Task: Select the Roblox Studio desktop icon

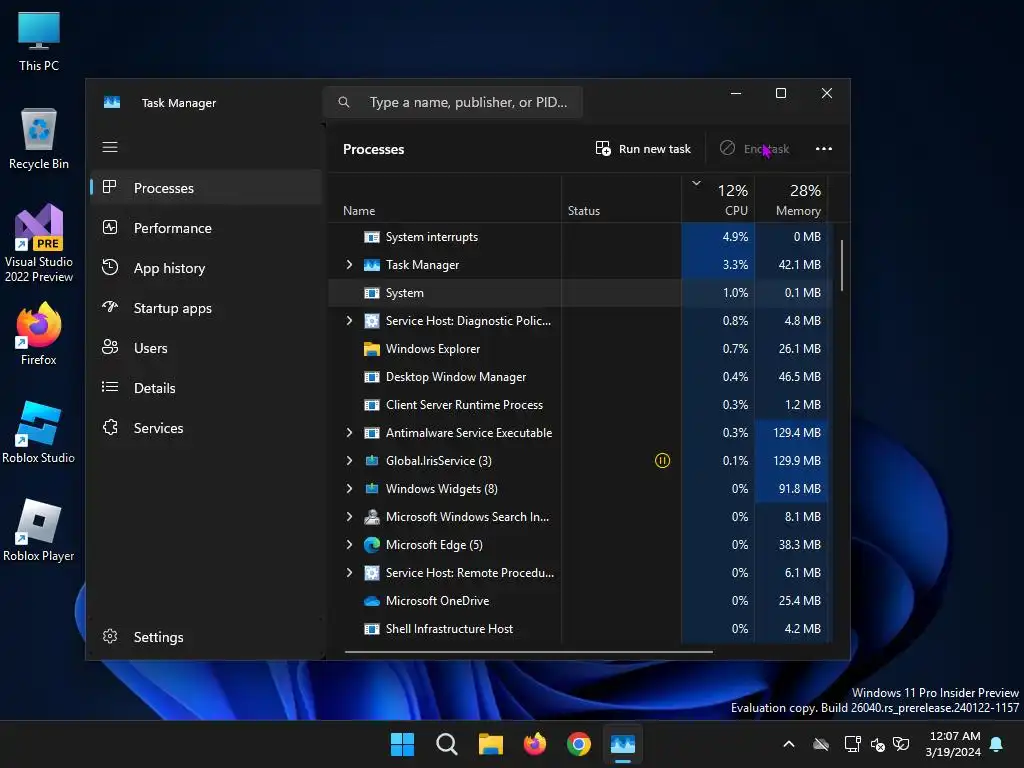Action: pyautogui.click(x=39, y=432)
